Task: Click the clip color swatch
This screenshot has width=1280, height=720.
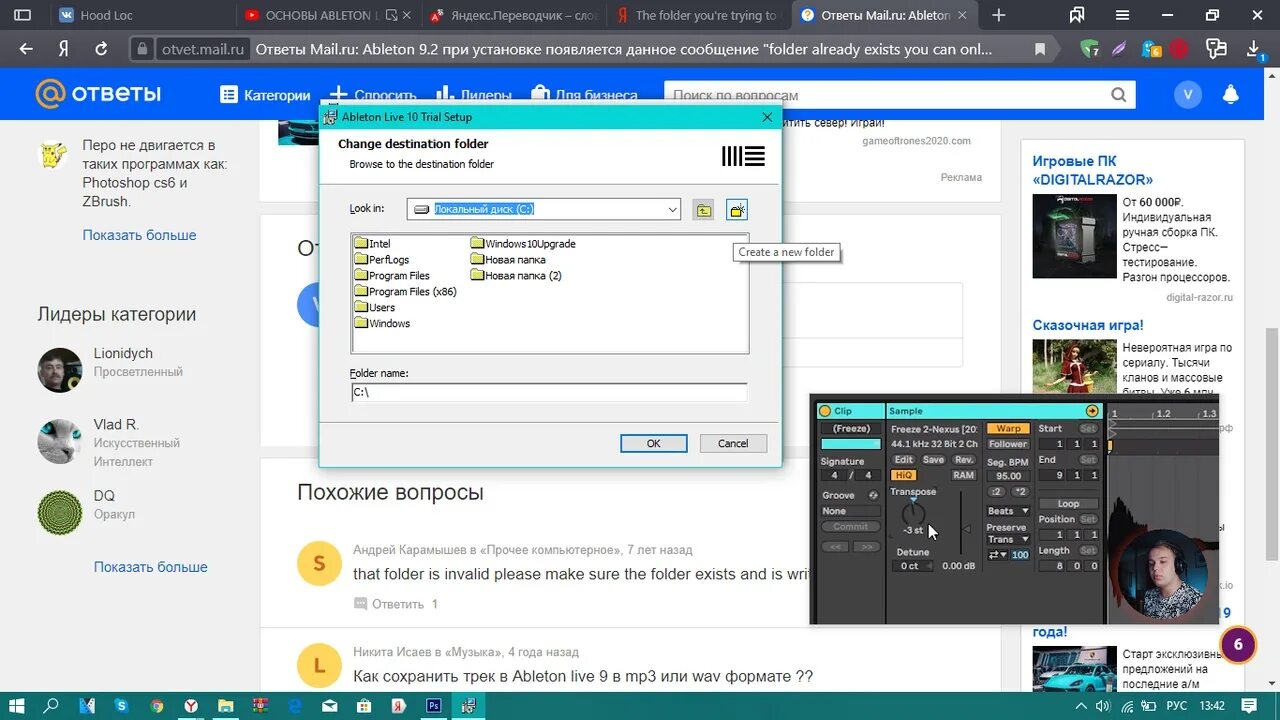Action: tap(851, 444)
